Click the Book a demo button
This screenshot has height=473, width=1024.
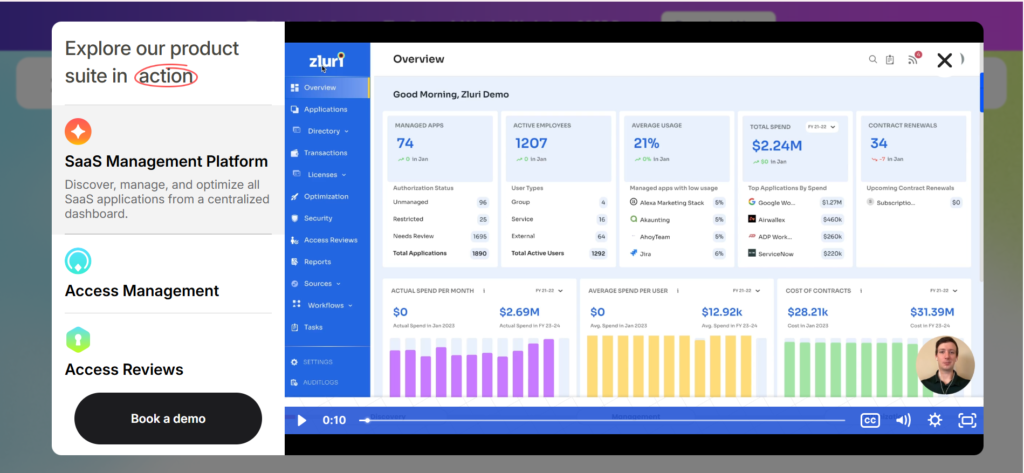click(168, 419)
